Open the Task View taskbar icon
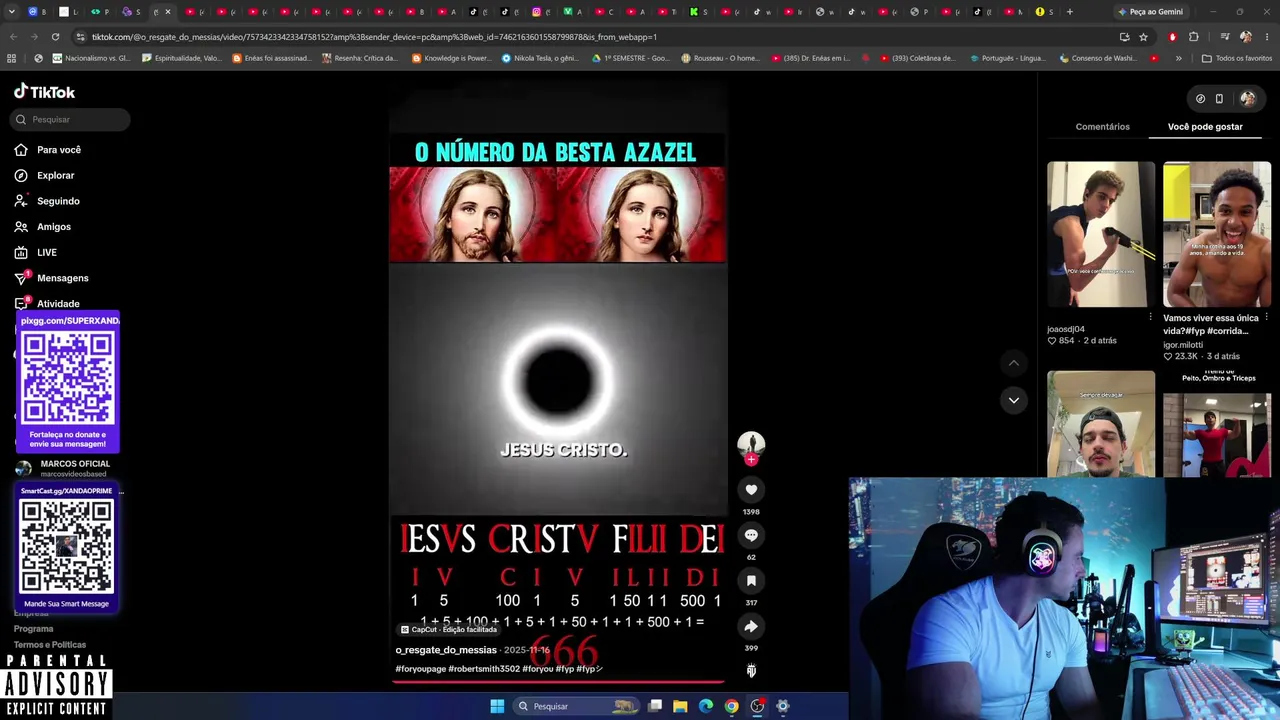 pyautogui.click(x=655, y=706)
